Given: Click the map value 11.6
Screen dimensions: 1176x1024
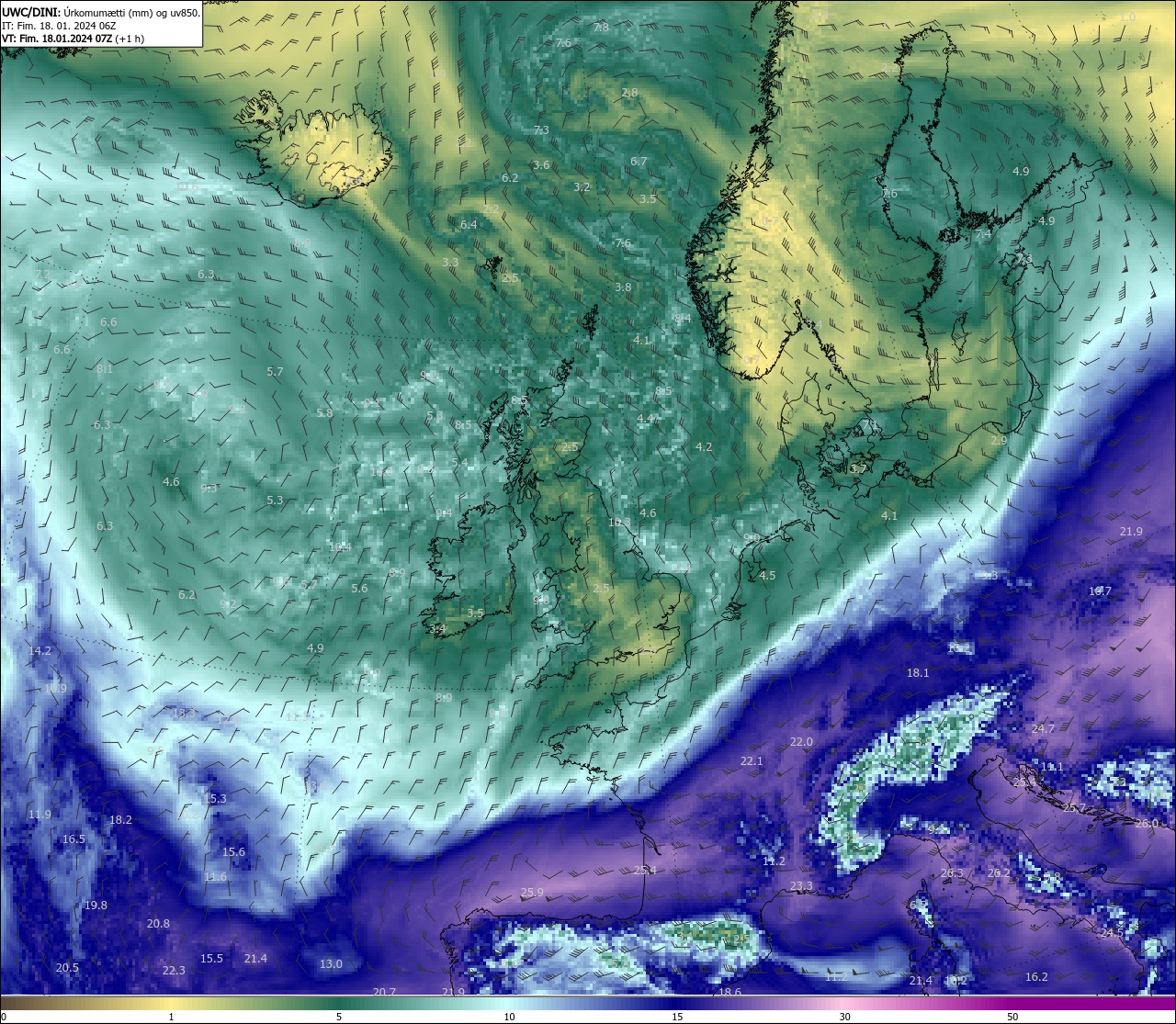Looking at the screenshot, I should pos(215,876).
